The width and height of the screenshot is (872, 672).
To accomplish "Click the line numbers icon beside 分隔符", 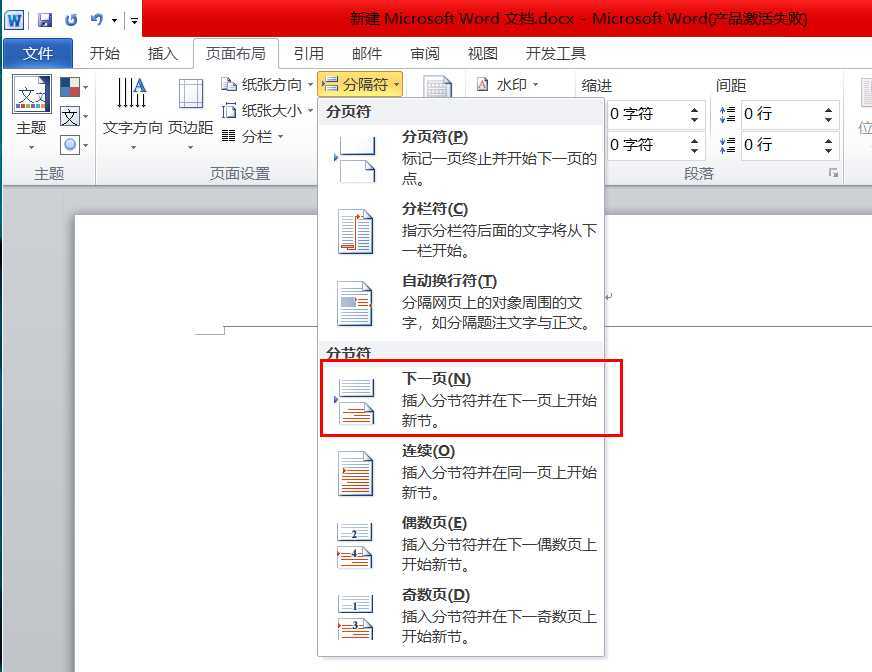I will (x=438, y=86).
